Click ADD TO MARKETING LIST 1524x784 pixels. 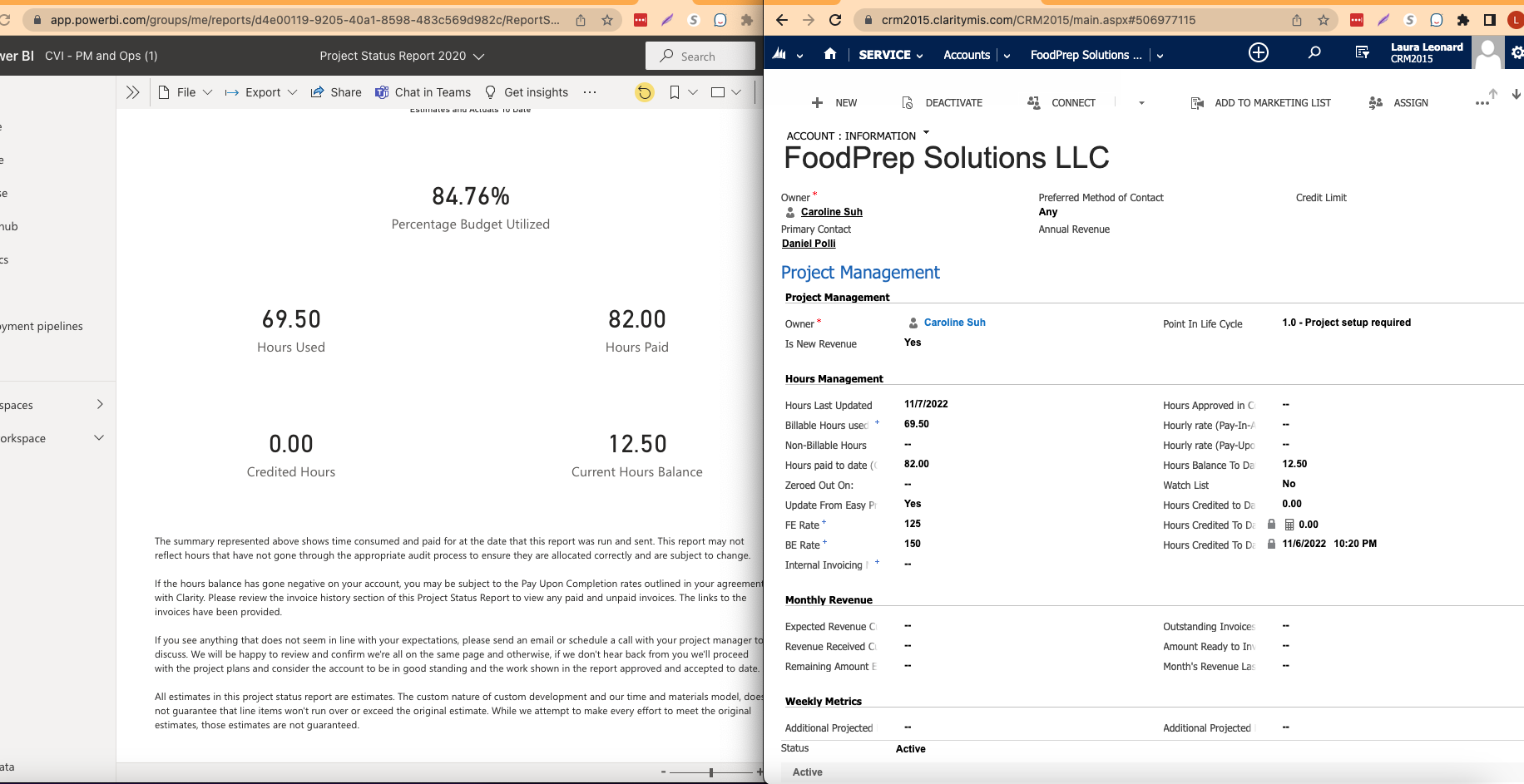(x=1261, y=103)
